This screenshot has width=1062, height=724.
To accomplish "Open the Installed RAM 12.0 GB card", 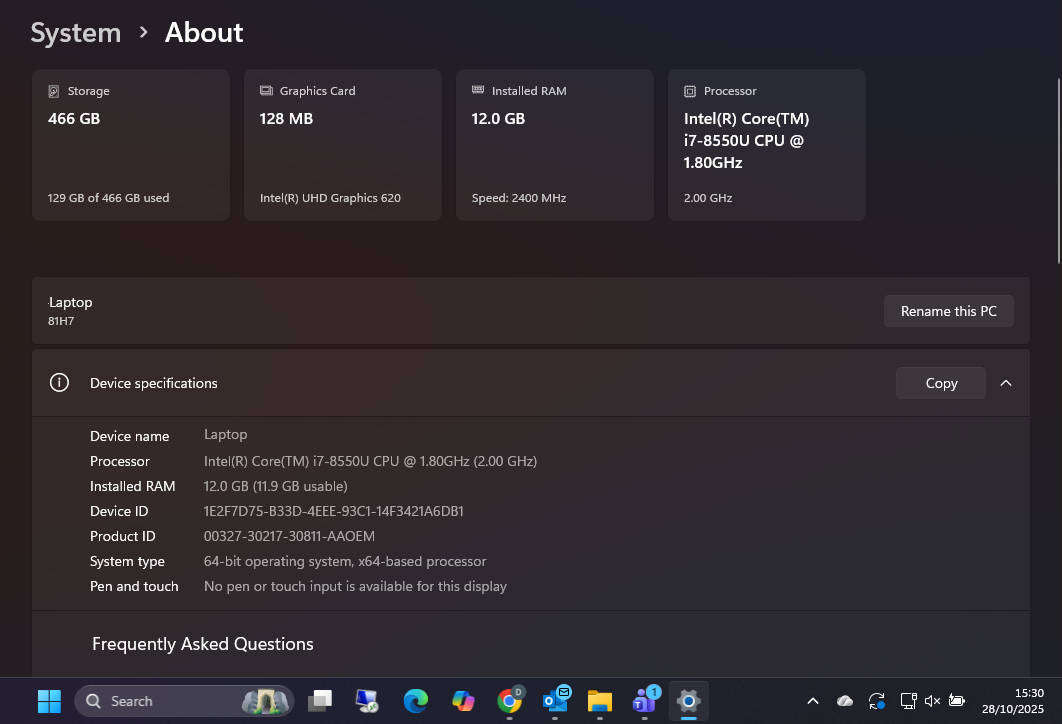I will coord(555,145).
